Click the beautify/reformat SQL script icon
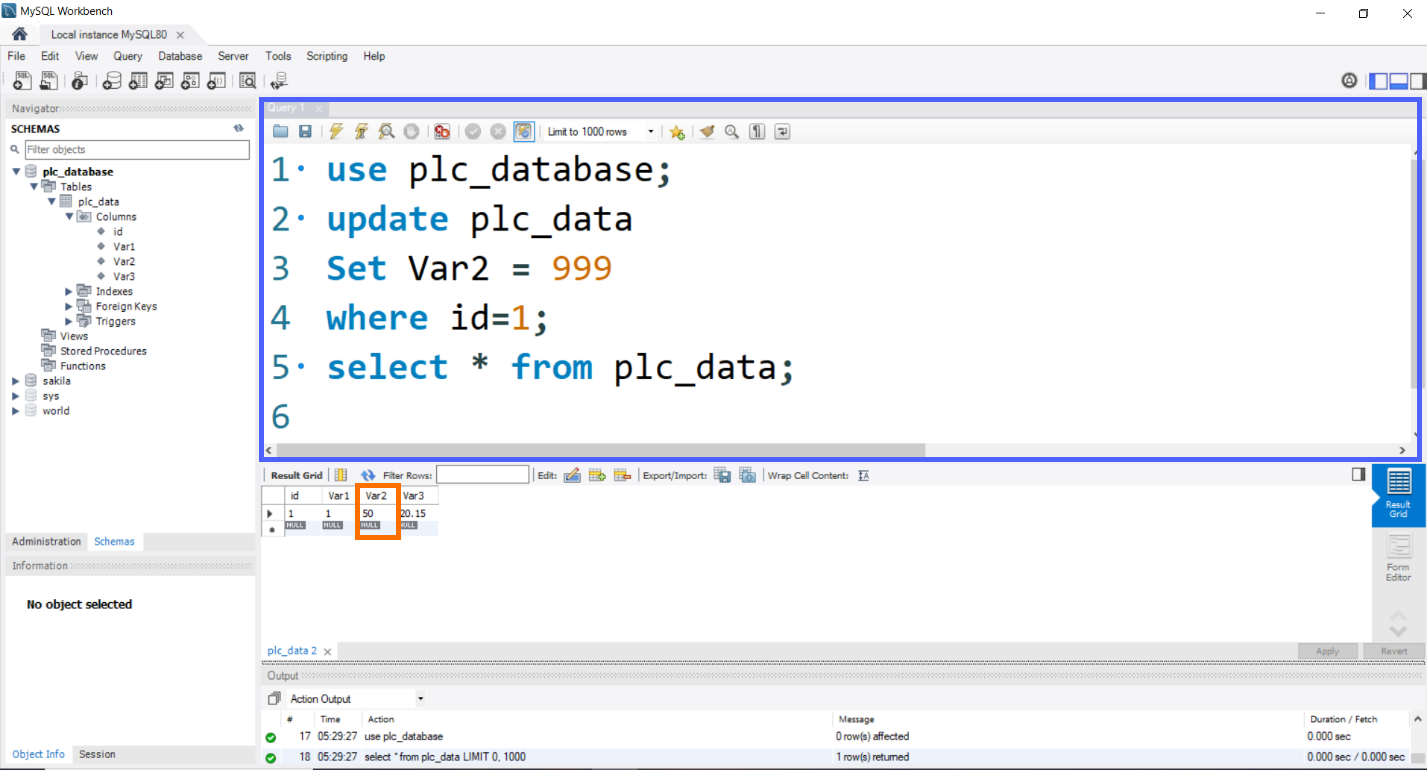This screenshot has height=770, width=1427. (707, 131)
